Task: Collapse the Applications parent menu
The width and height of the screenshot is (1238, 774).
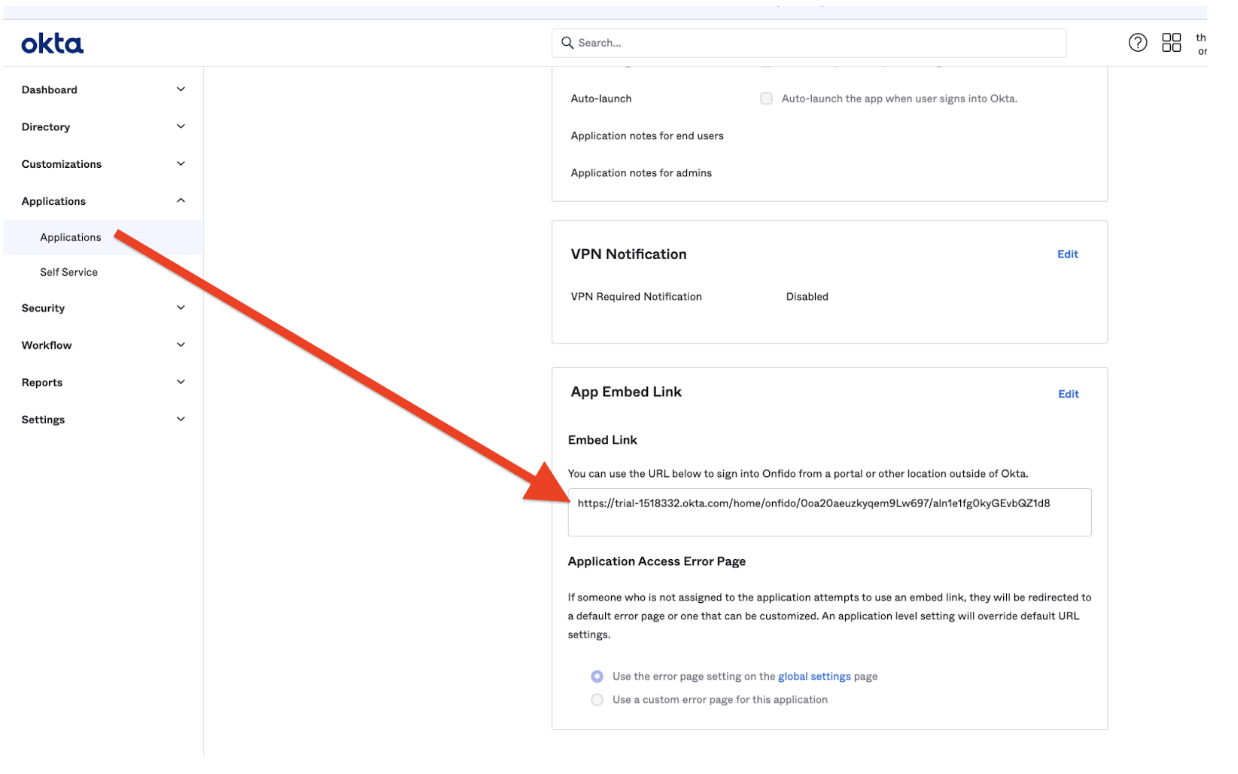Action: (x=102, y=201)
